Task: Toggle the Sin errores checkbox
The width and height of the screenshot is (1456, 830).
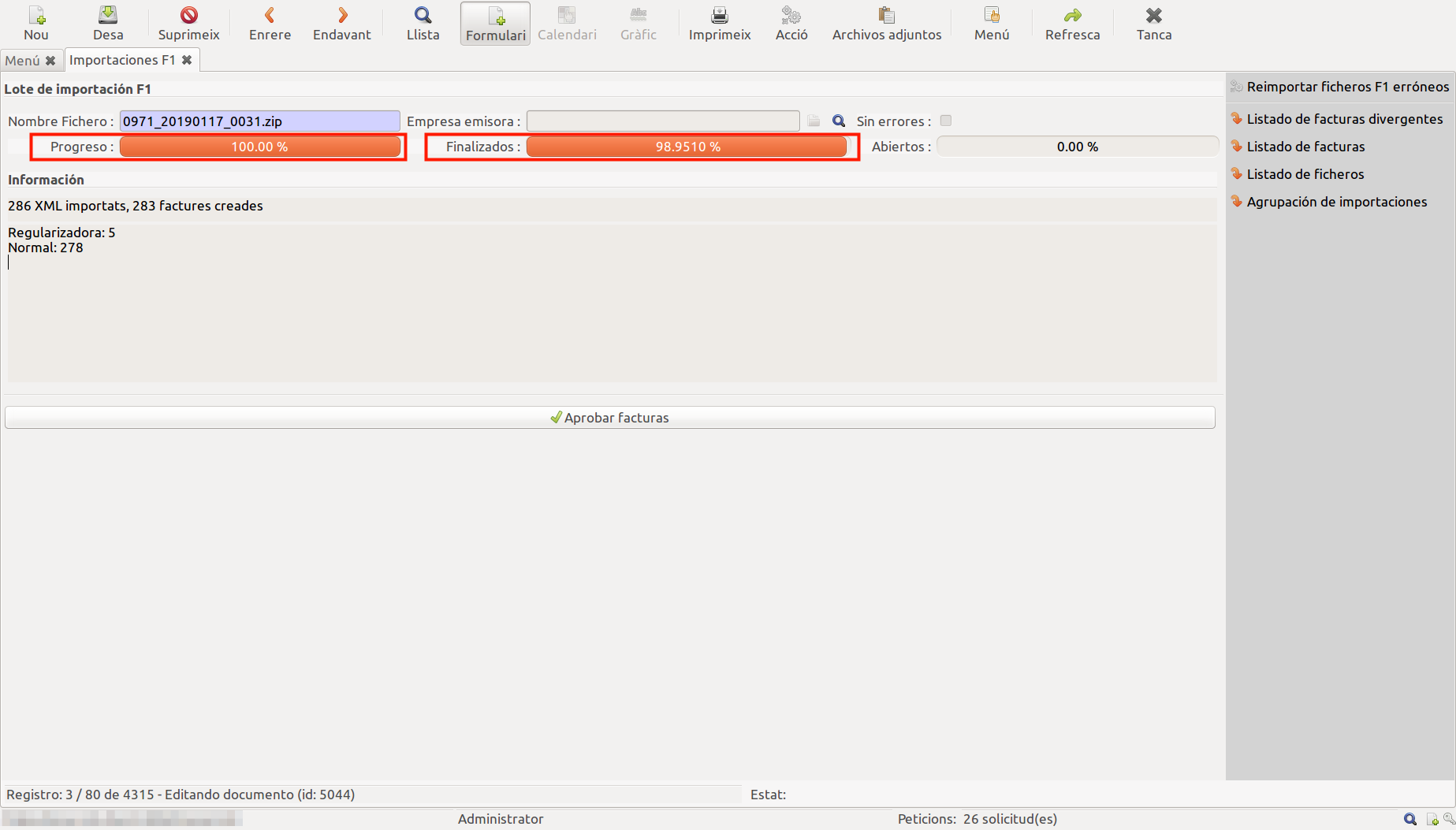Action: tap(945, 121)
